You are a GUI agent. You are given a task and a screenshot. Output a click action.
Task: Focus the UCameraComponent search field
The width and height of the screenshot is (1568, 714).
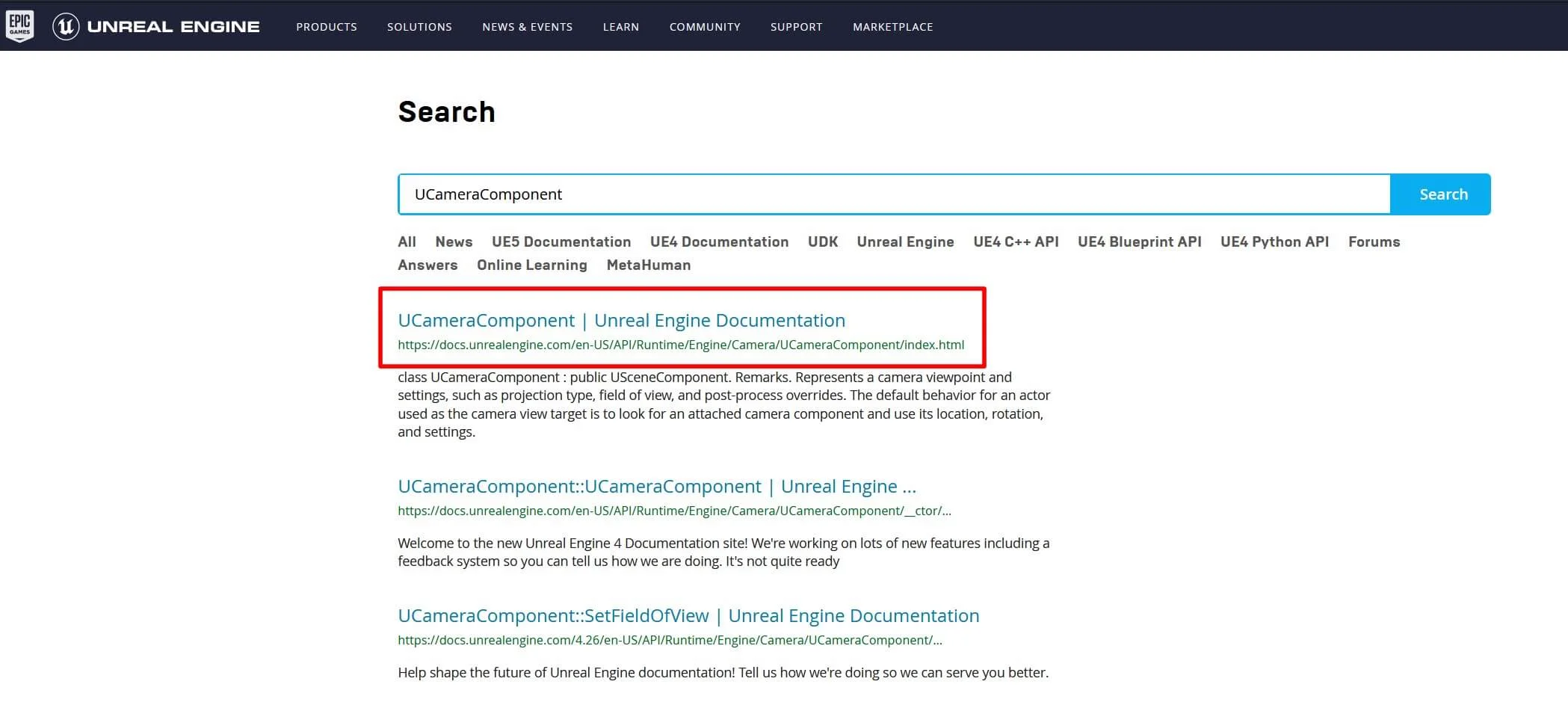coord(894,194)
